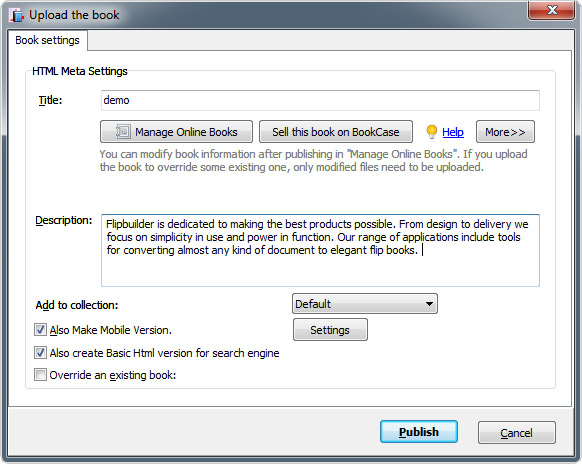Expand more options with More>> button
Image resolution: width=582 pixels, height=464 pixels.
click(x=505, y=132)
